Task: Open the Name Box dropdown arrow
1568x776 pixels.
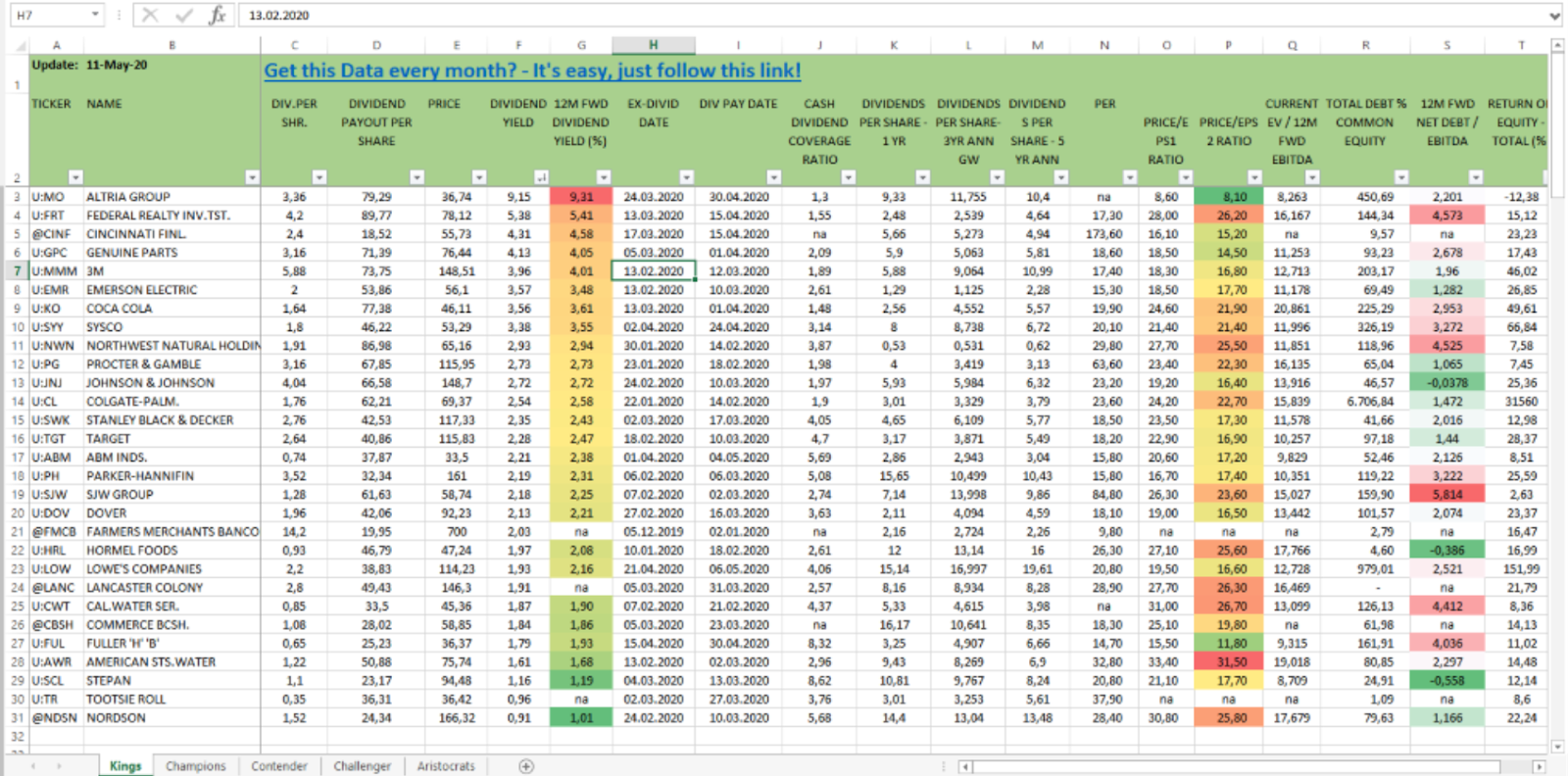Action: tap(95, 15)
